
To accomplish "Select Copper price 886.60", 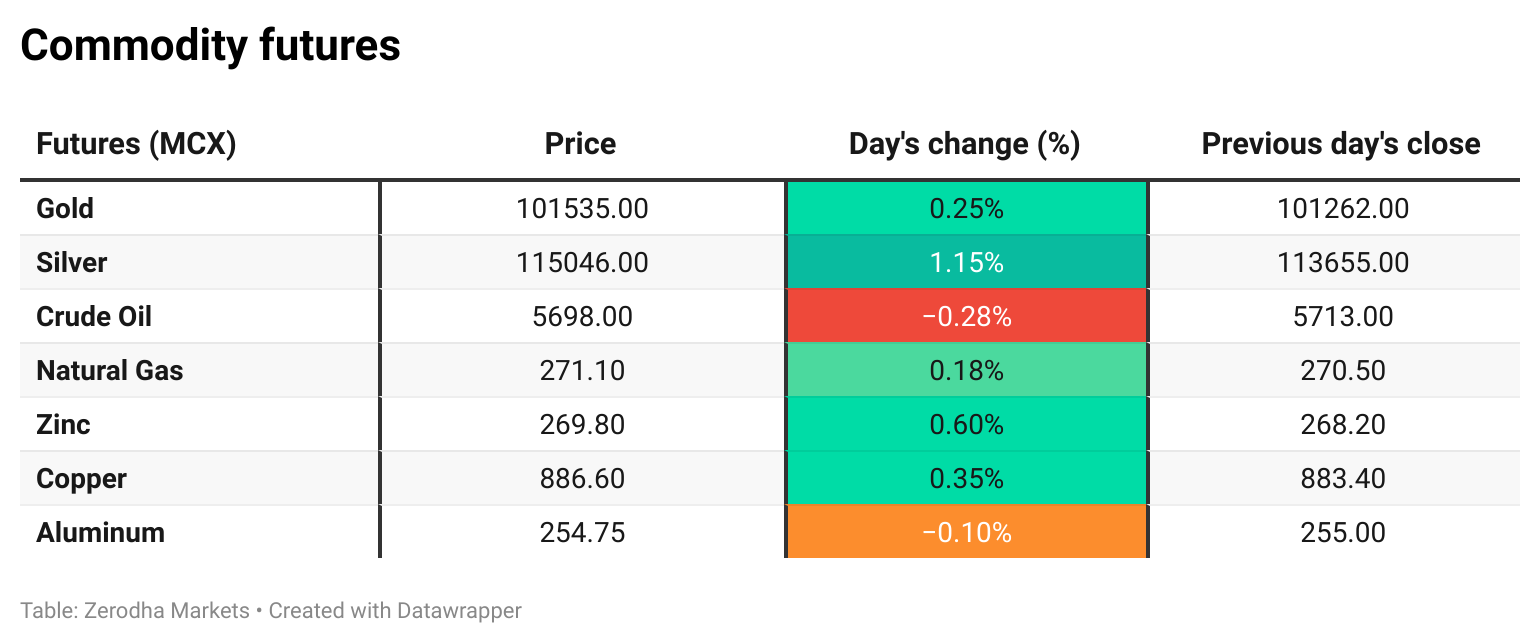I will 582,479.
